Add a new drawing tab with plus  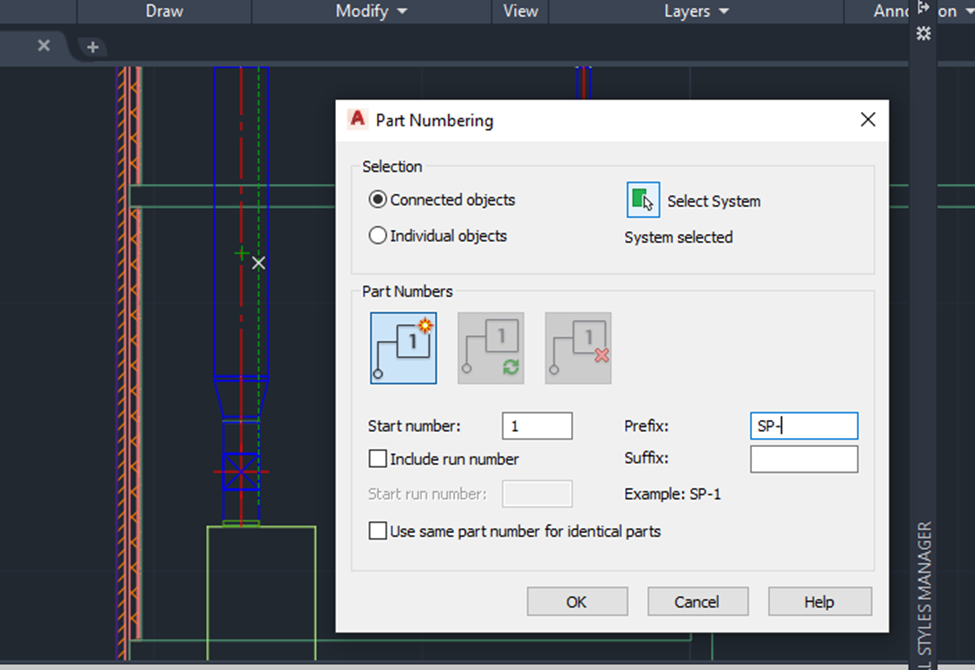[x=93, y=47]
